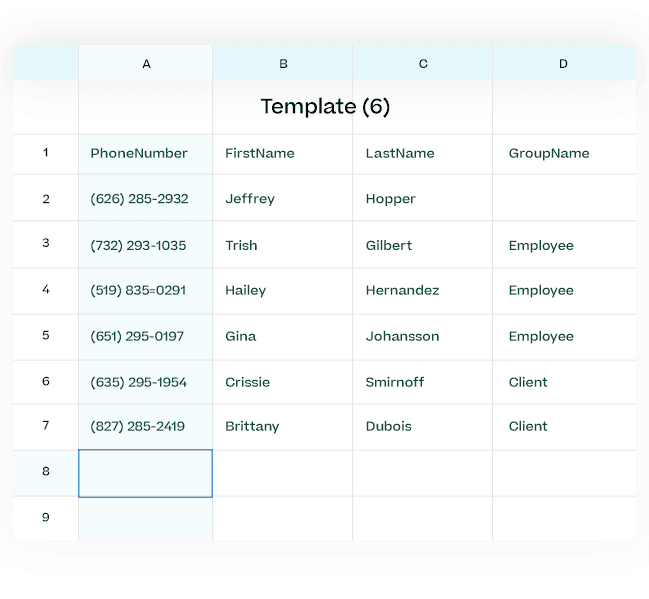
Task: Click column C header
Action: click(x=423, y=64)
